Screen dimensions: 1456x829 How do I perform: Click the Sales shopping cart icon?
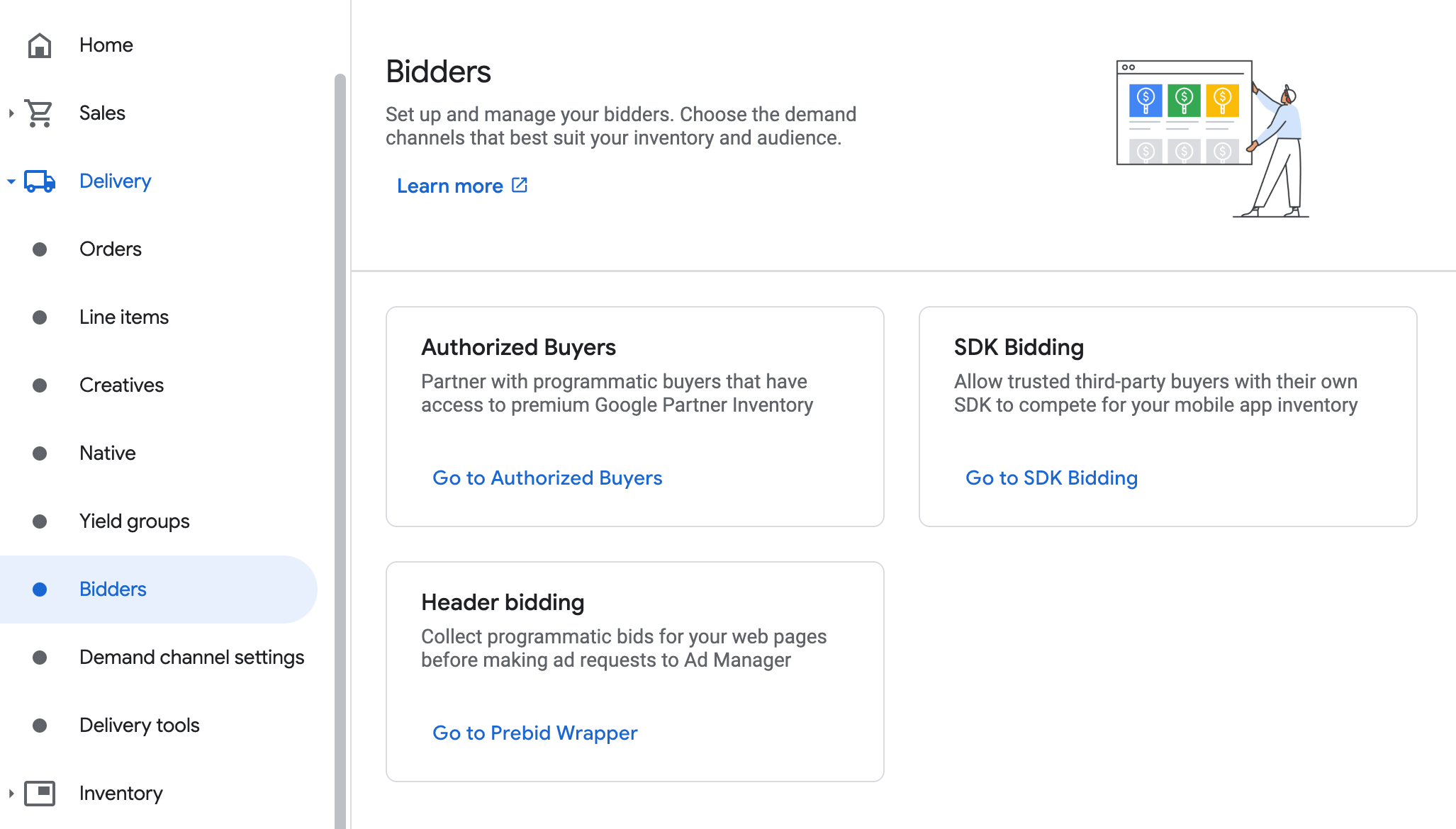tap(39, 113)
